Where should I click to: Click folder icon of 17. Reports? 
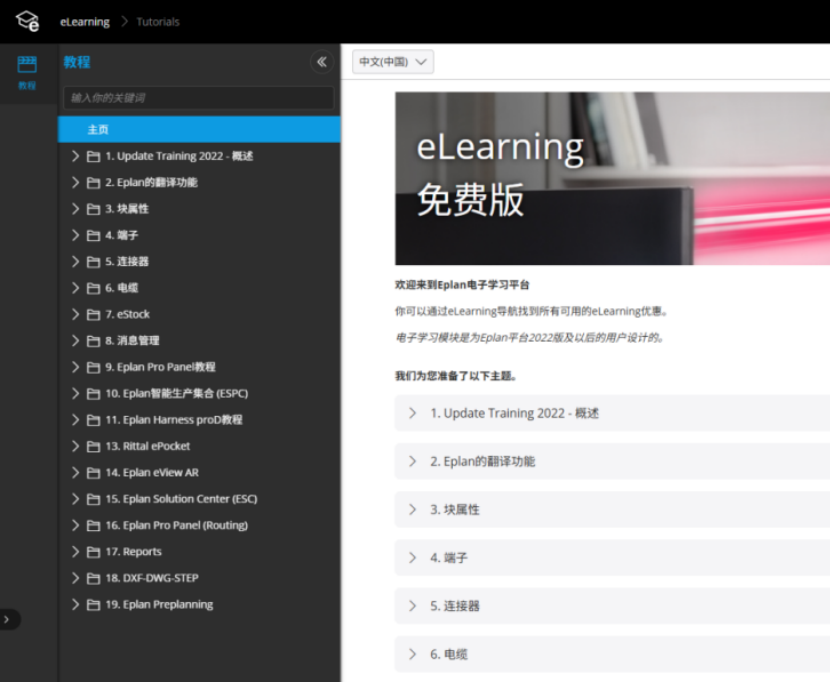pyautogui.click(x=93, y=552)
